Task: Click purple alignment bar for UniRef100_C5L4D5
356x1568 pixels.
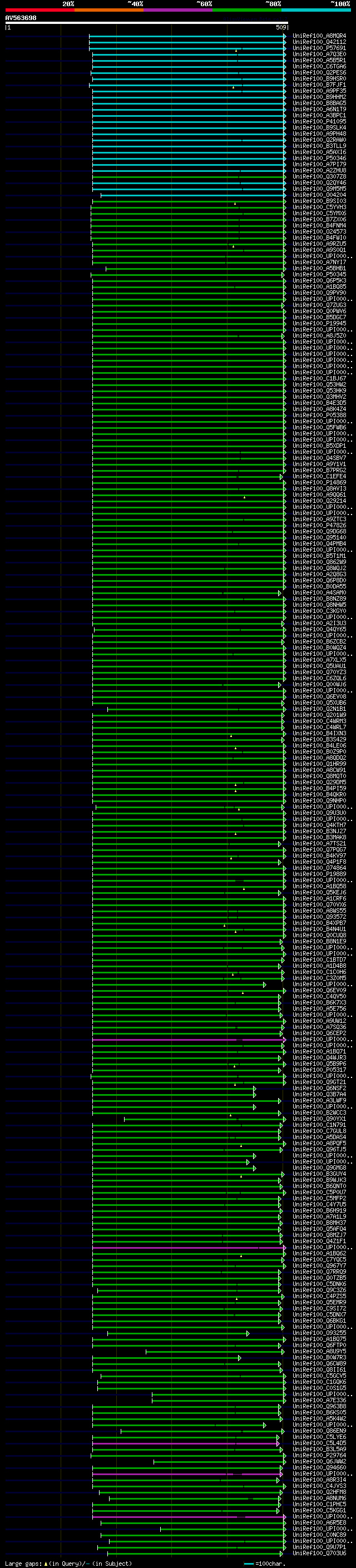Action: click(x=186, y=1443)
